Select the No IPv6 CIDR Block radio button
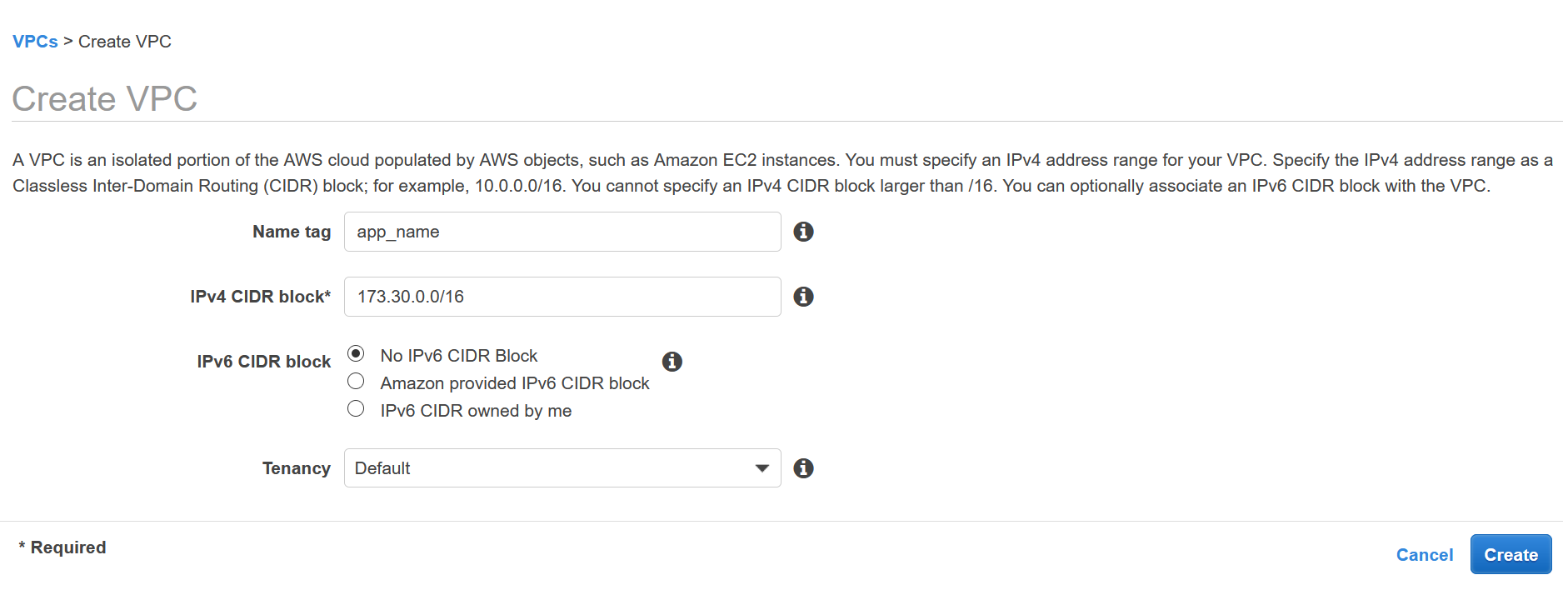Viewport: 1568px width, 590px height. click(356, 354)
